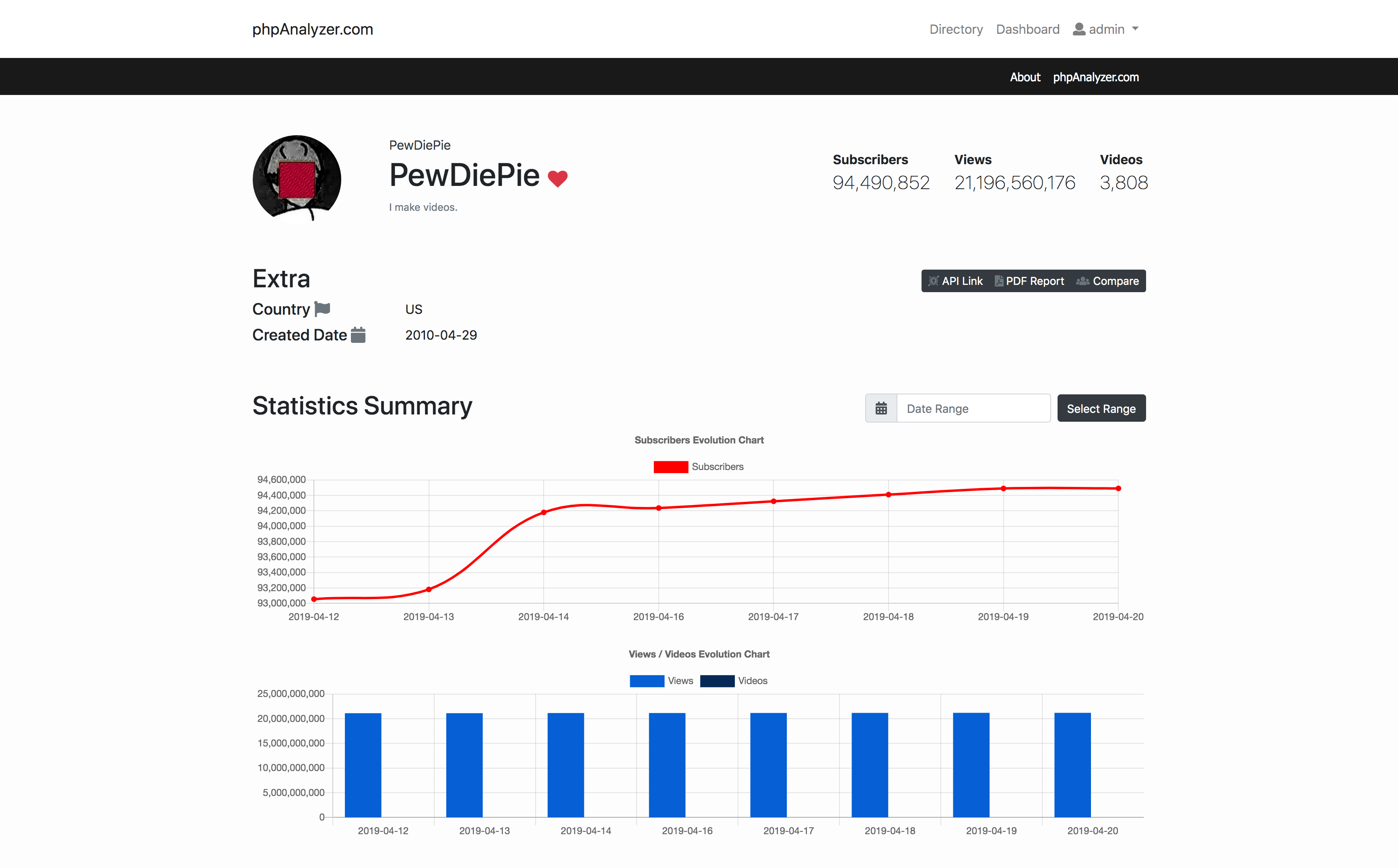Click the 2019-04-14 subscribers data point
This screenshot has height=868, width=1398.
point(544,512)
